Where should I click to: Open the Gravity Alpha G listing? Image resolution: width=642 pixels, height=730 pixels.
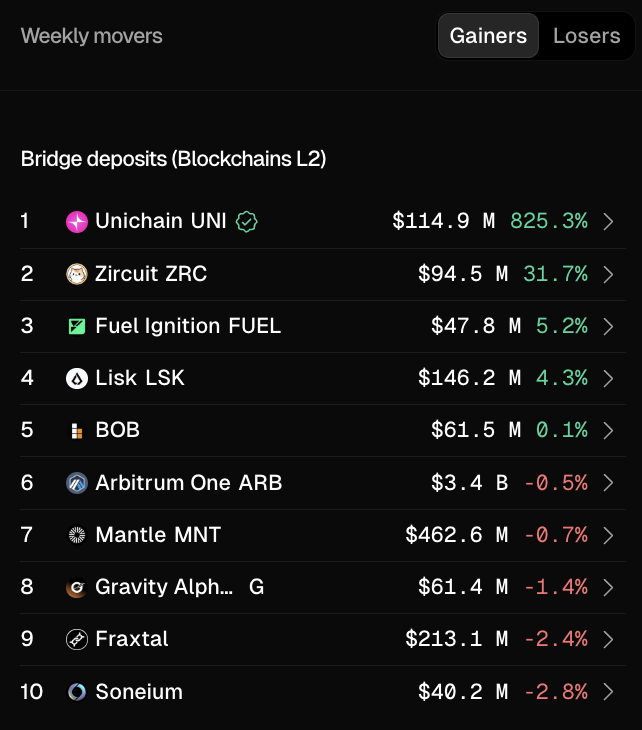[180, 587]
